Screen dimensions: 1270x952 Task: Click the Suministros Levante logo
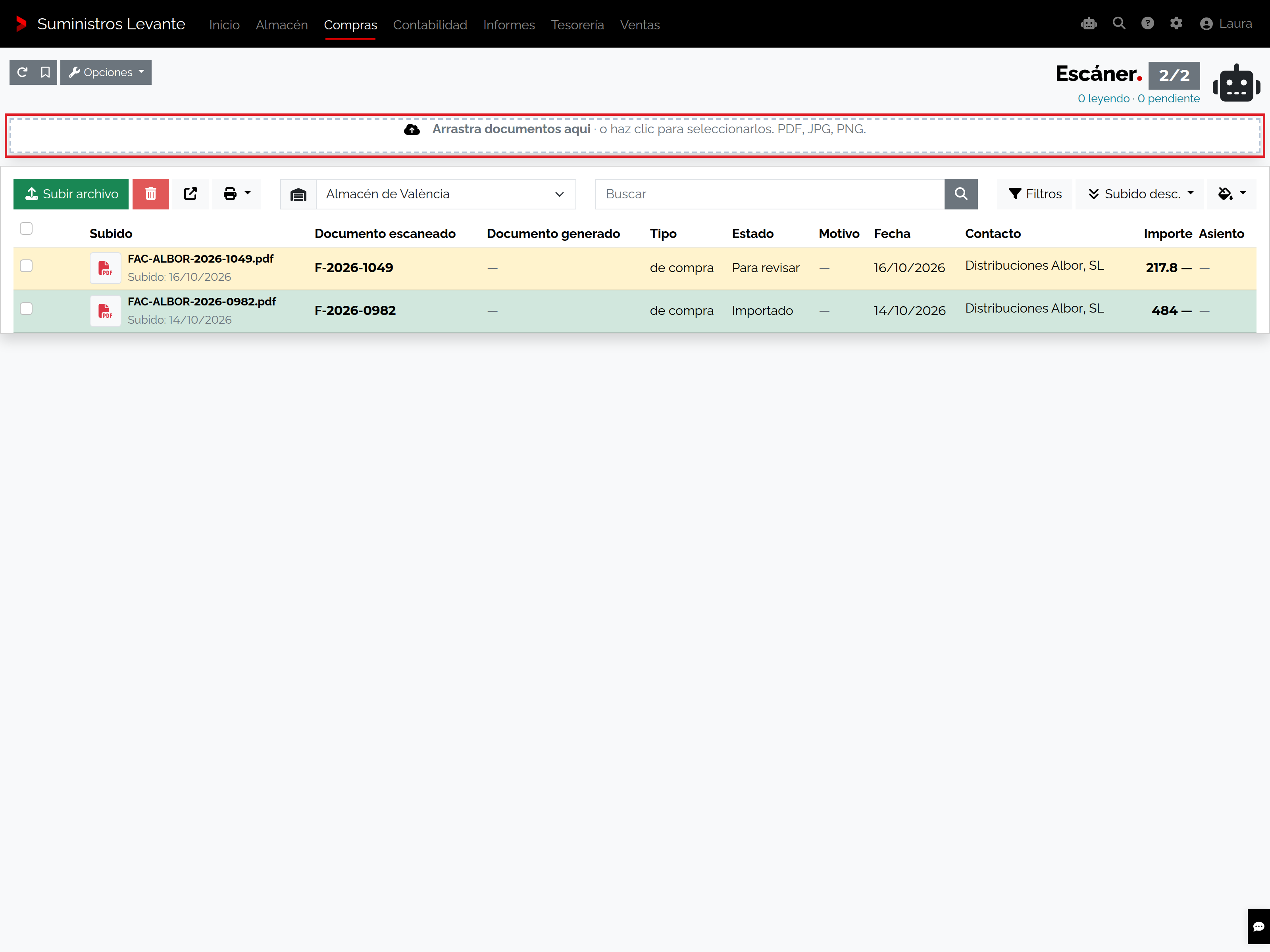pos(101,24)
